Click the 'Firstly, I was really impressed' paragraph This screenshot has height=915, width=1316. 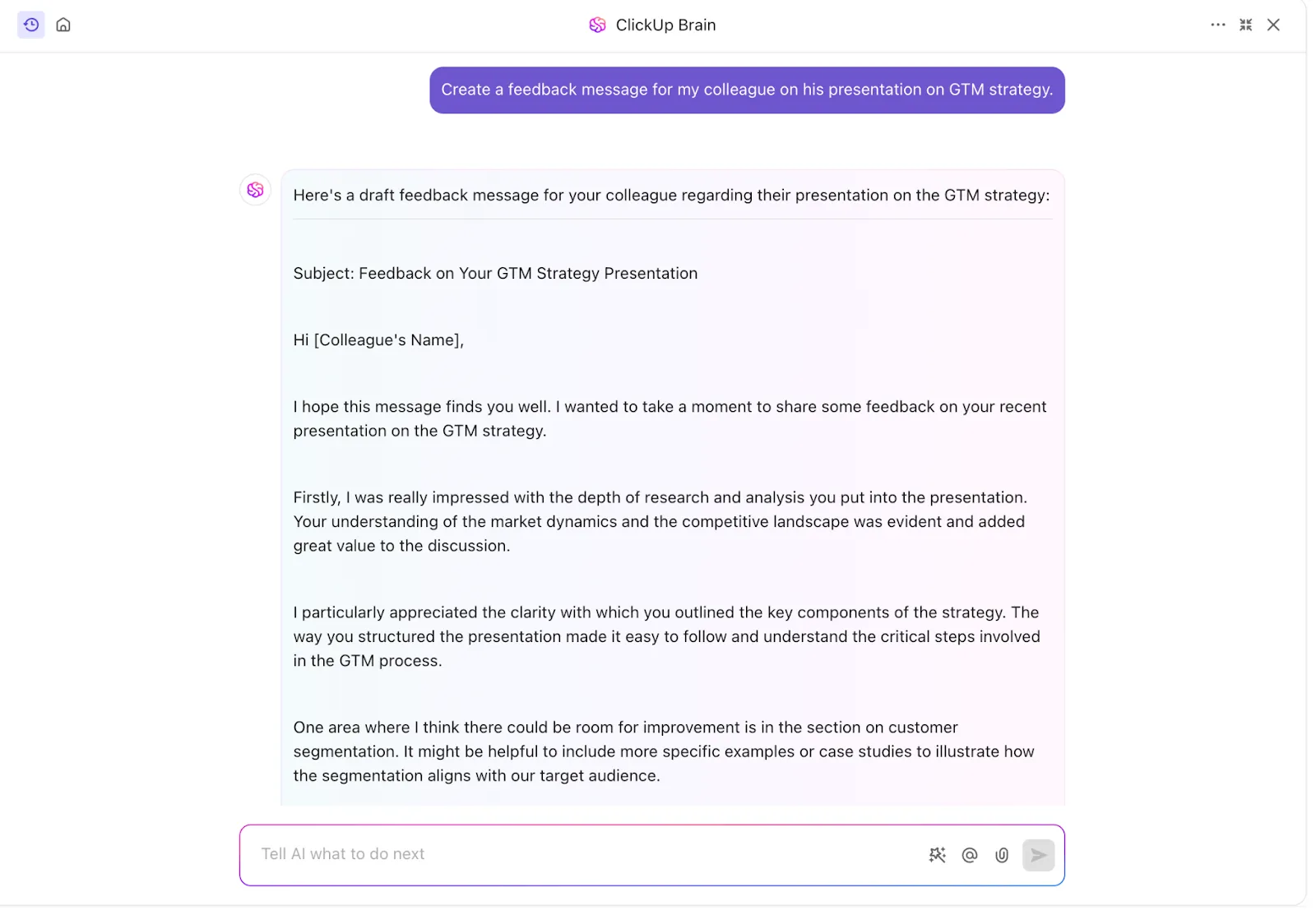[660, 521]
